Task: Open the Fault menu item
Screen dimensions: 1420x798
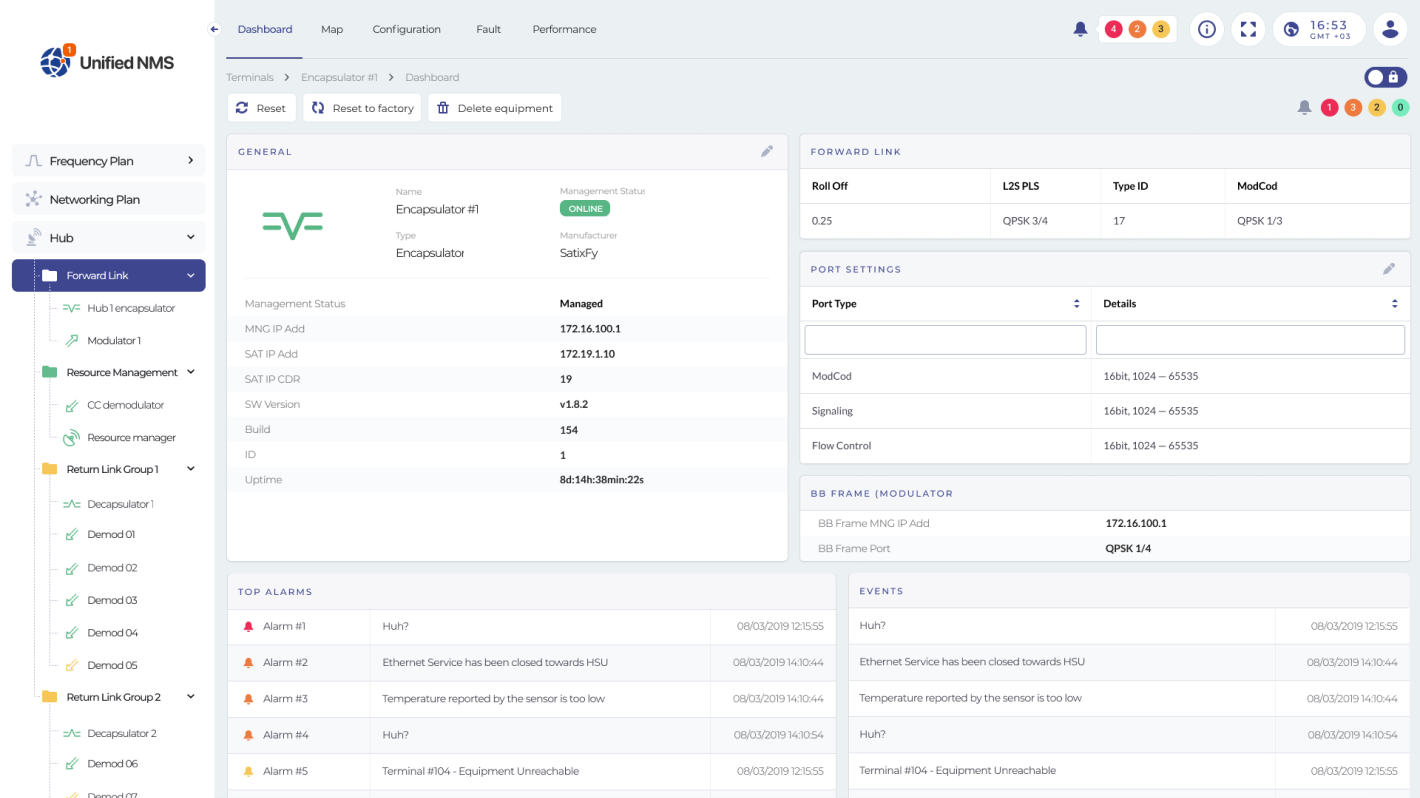Action: pos(488,29)
